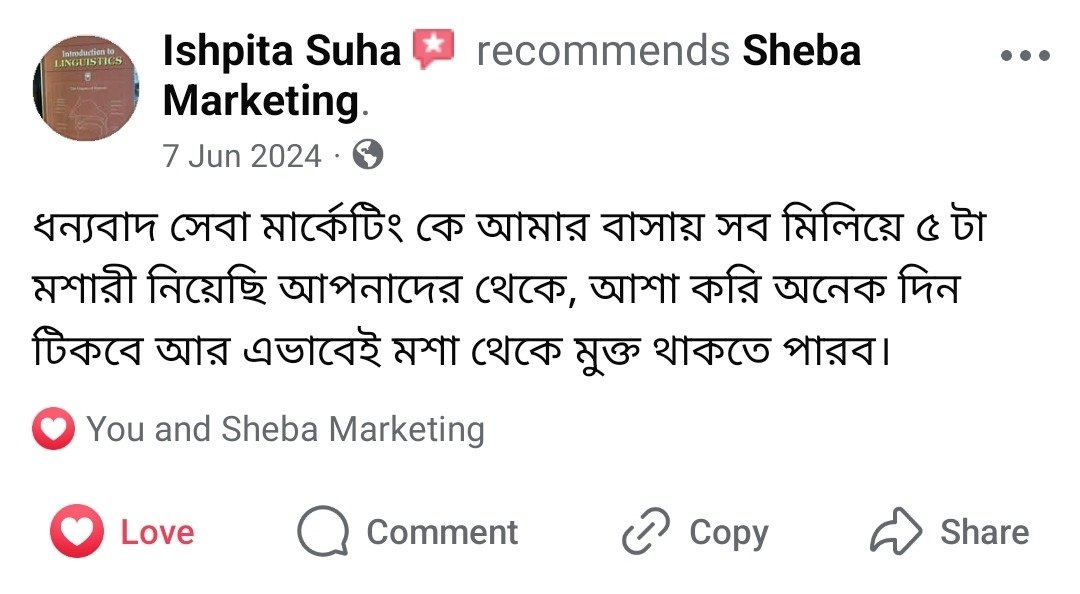1080x594 pixels.
Task: Click the small heart reaction summary icon
Action: tap(53, 430)
